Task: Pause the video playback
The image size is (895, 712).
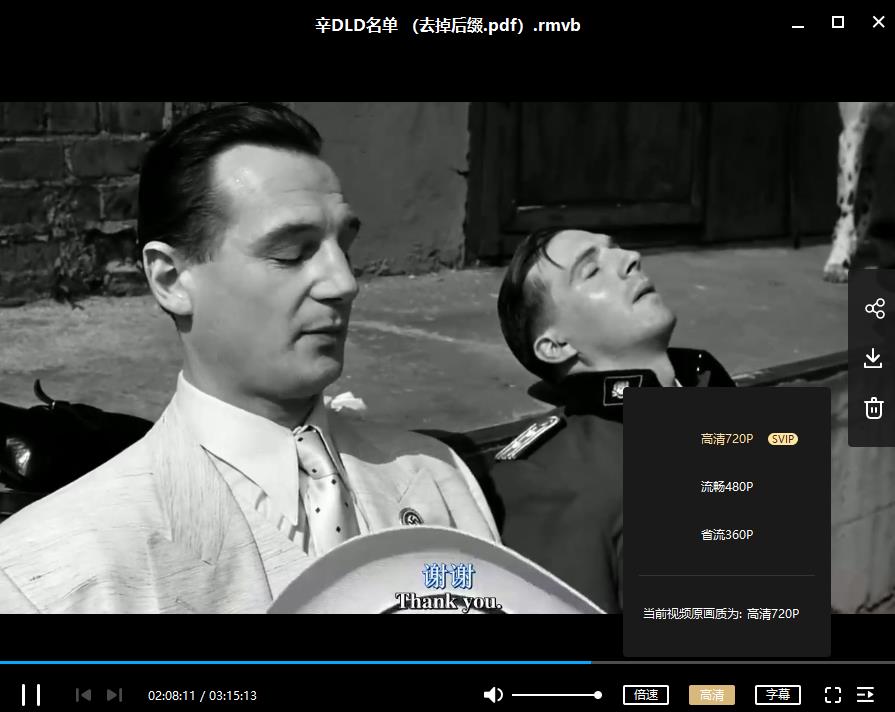Action: [31, 695]
